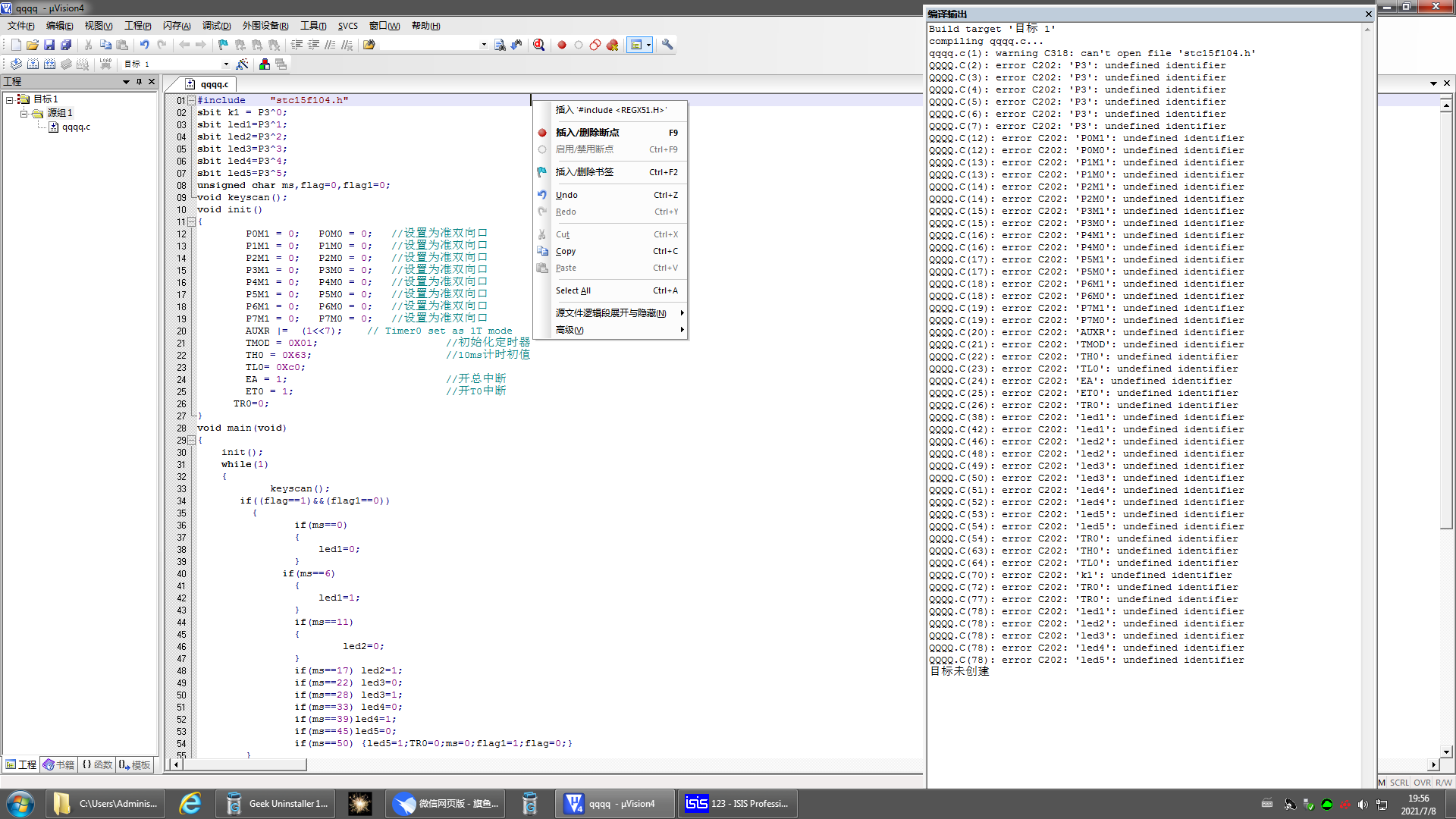Save the current file with the disk icon

tap(49, 45)
